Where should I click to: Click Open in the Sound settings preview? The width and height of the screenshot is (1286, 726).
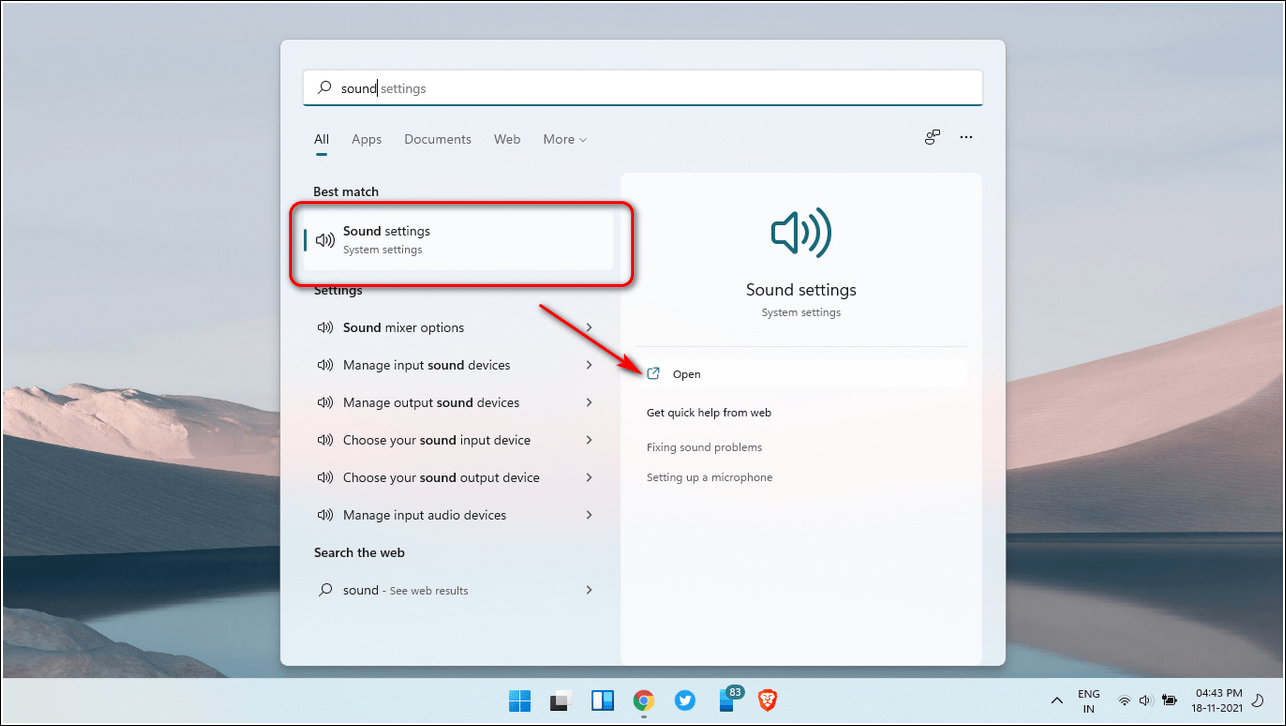point(801,374)
